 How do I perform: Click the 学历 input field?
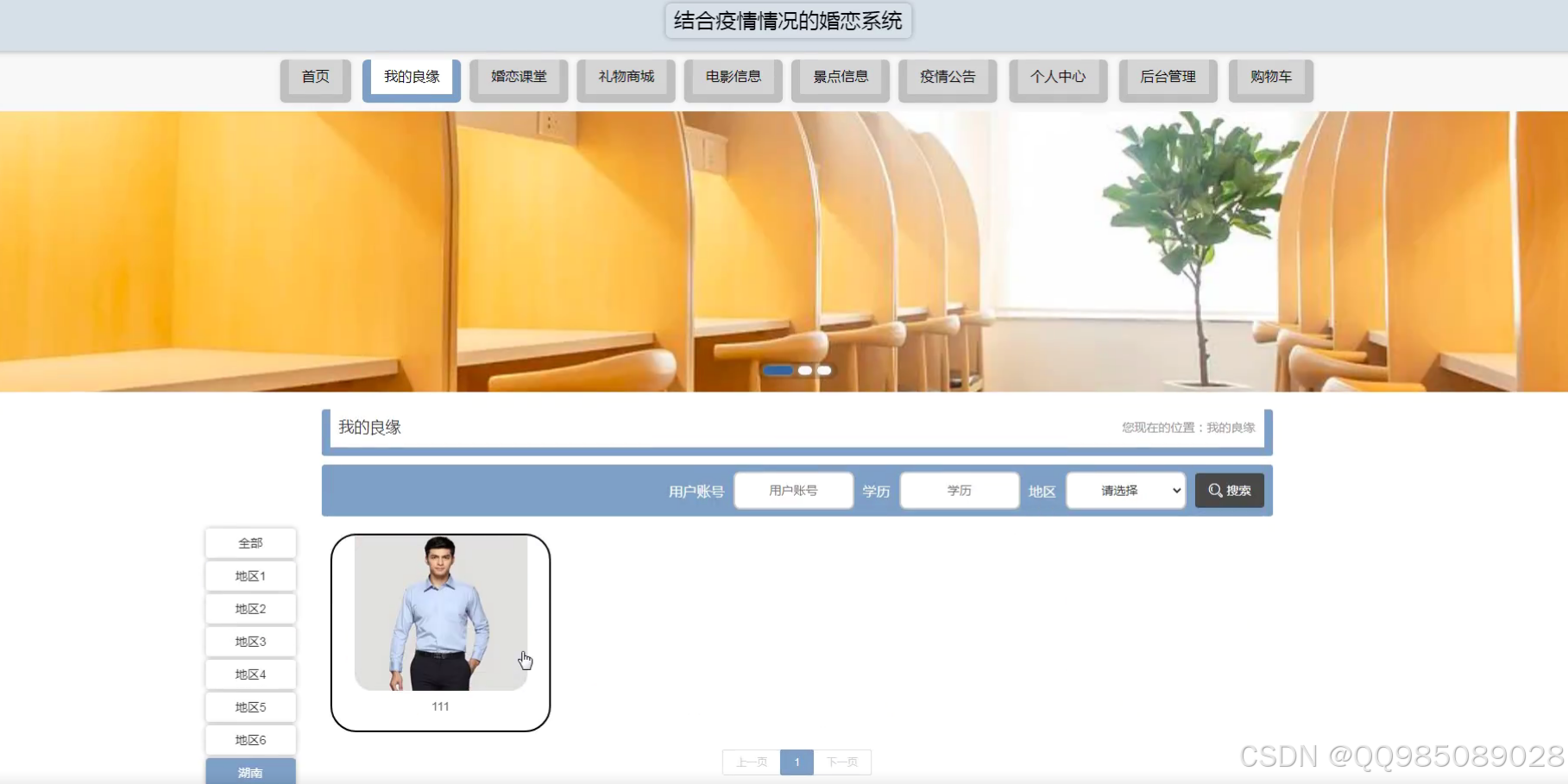958,490
